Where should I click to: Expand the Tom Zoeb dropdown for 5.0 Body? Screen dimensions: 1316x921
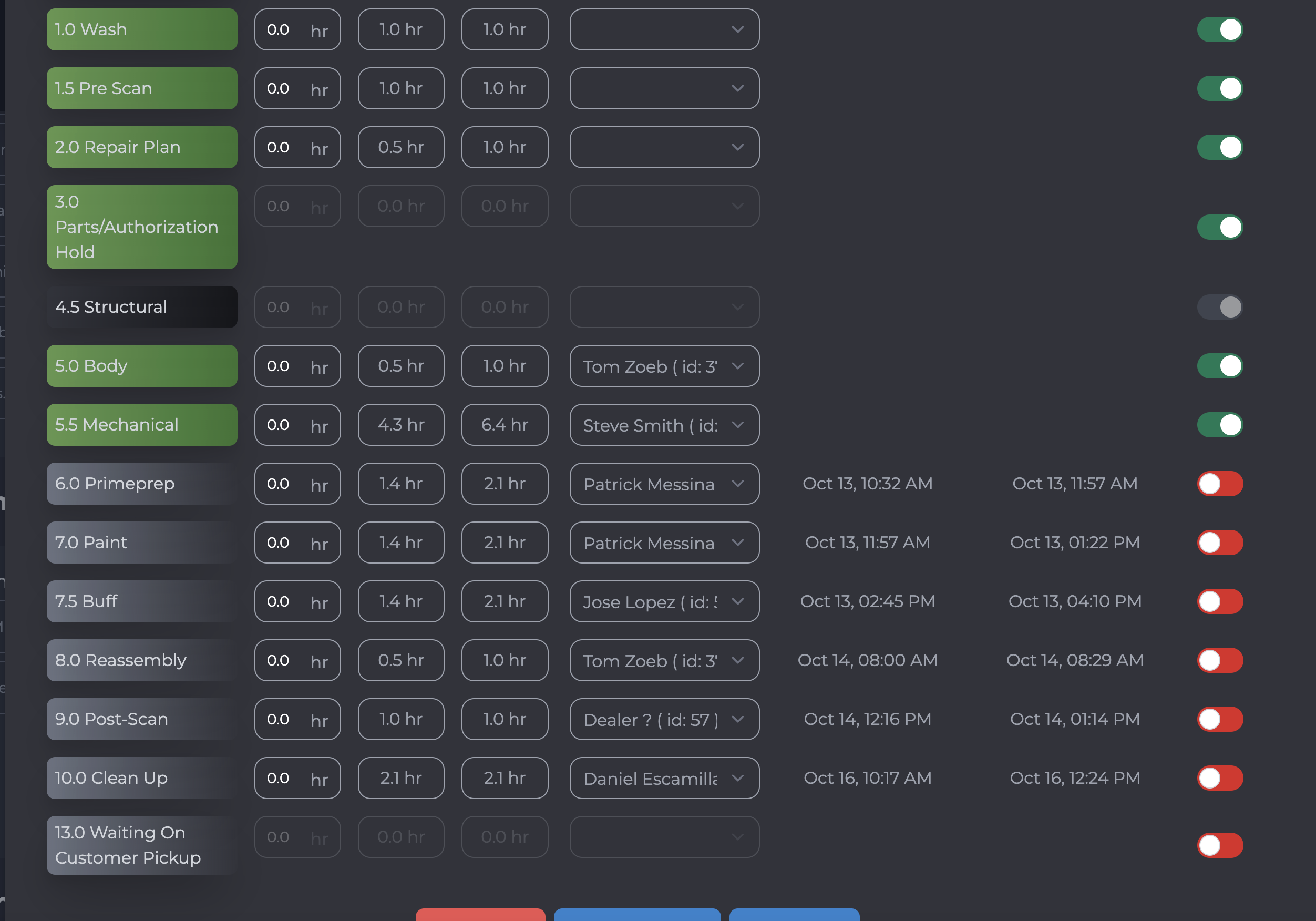[x=664, y=366]
